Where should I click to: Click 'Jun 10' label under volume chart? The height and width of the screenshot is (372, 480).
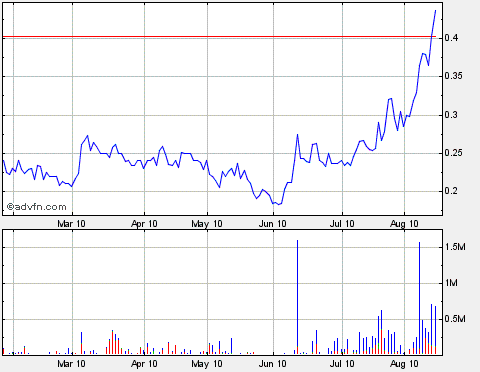tap(273, 364)
